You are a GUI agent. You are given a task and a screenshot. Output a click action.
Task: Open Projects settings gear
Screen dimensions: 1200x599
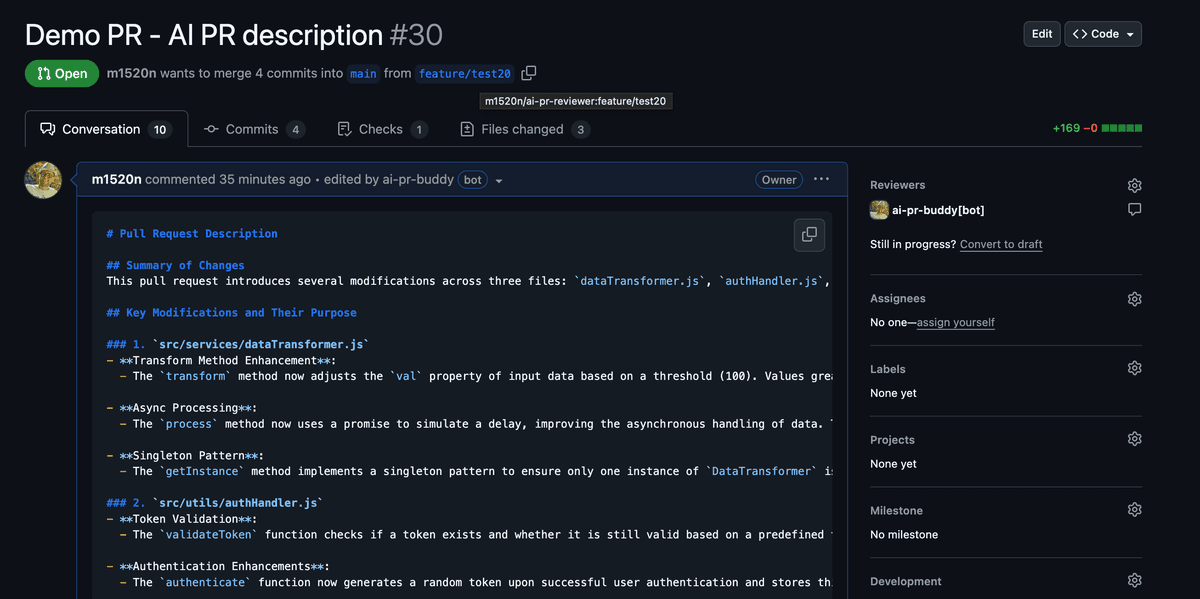tap(1134, 439)
